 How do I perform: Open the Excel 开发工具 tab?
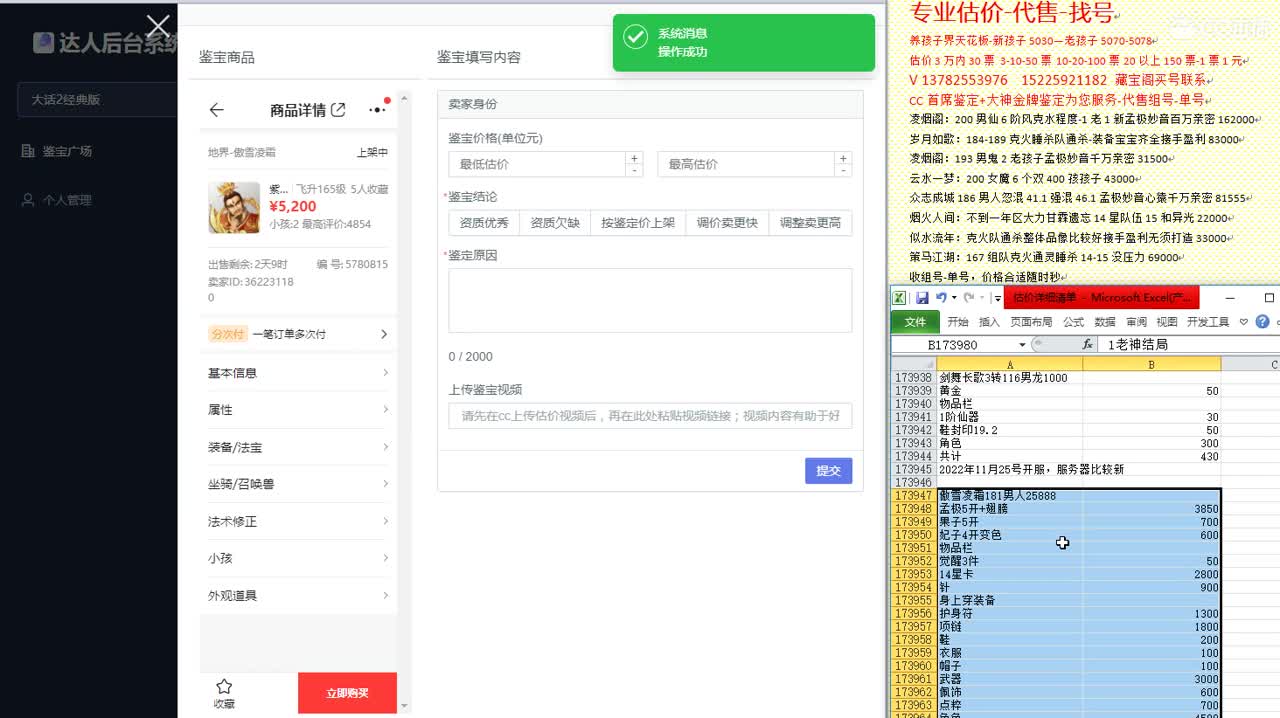[1208, 322]
